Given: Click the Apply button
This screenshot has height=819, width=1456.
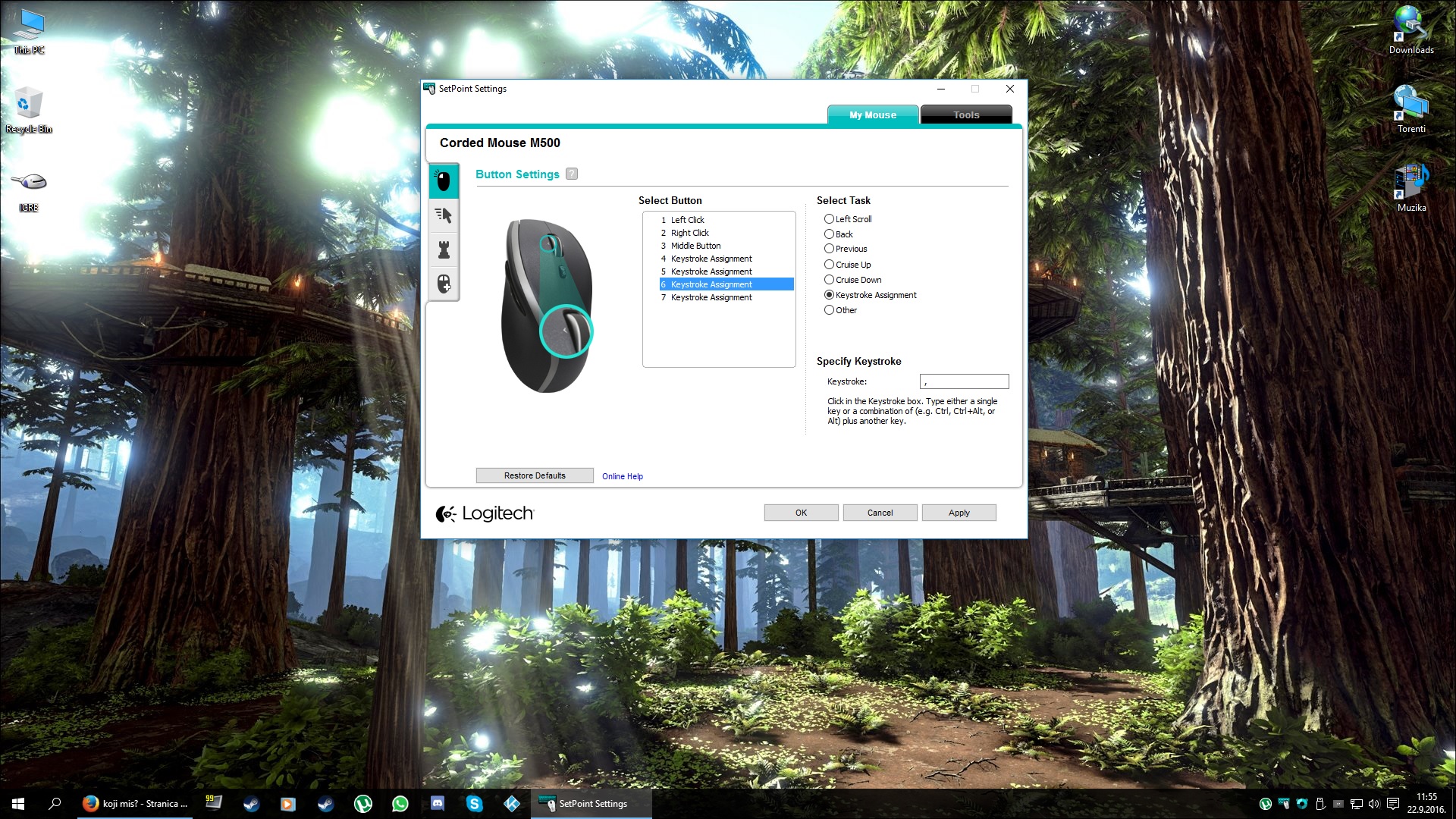Looking at the screenshot, I should pyautogui.click(x=959, y=513).
